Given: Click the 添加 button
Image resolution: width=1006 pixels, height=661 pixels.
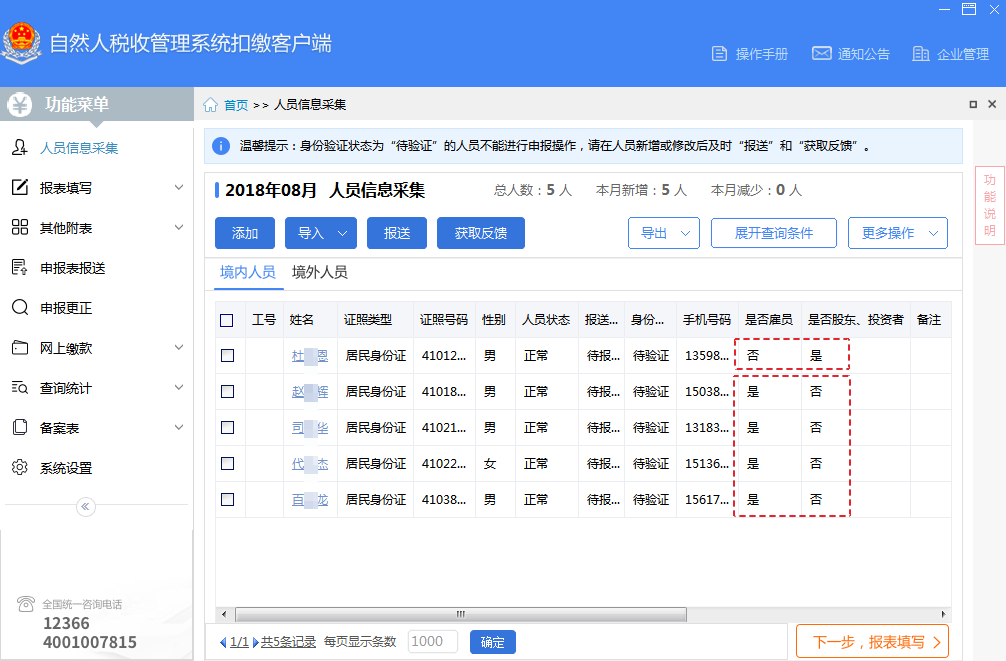Looking at the screenshot, I should click(245, 233).
